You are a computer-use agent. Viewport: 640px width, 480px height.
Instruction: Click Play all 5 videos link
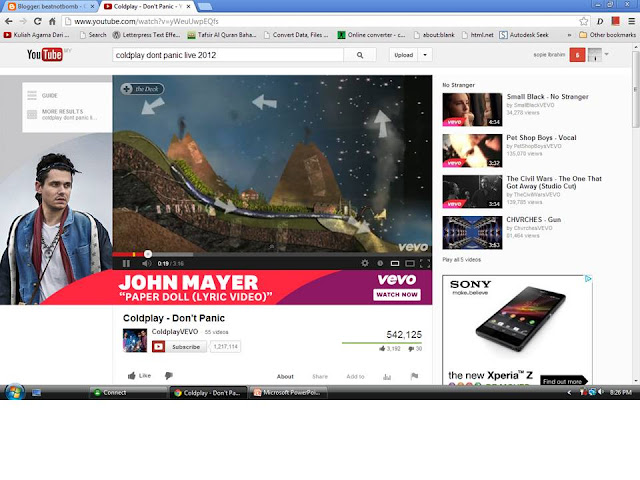462,260
